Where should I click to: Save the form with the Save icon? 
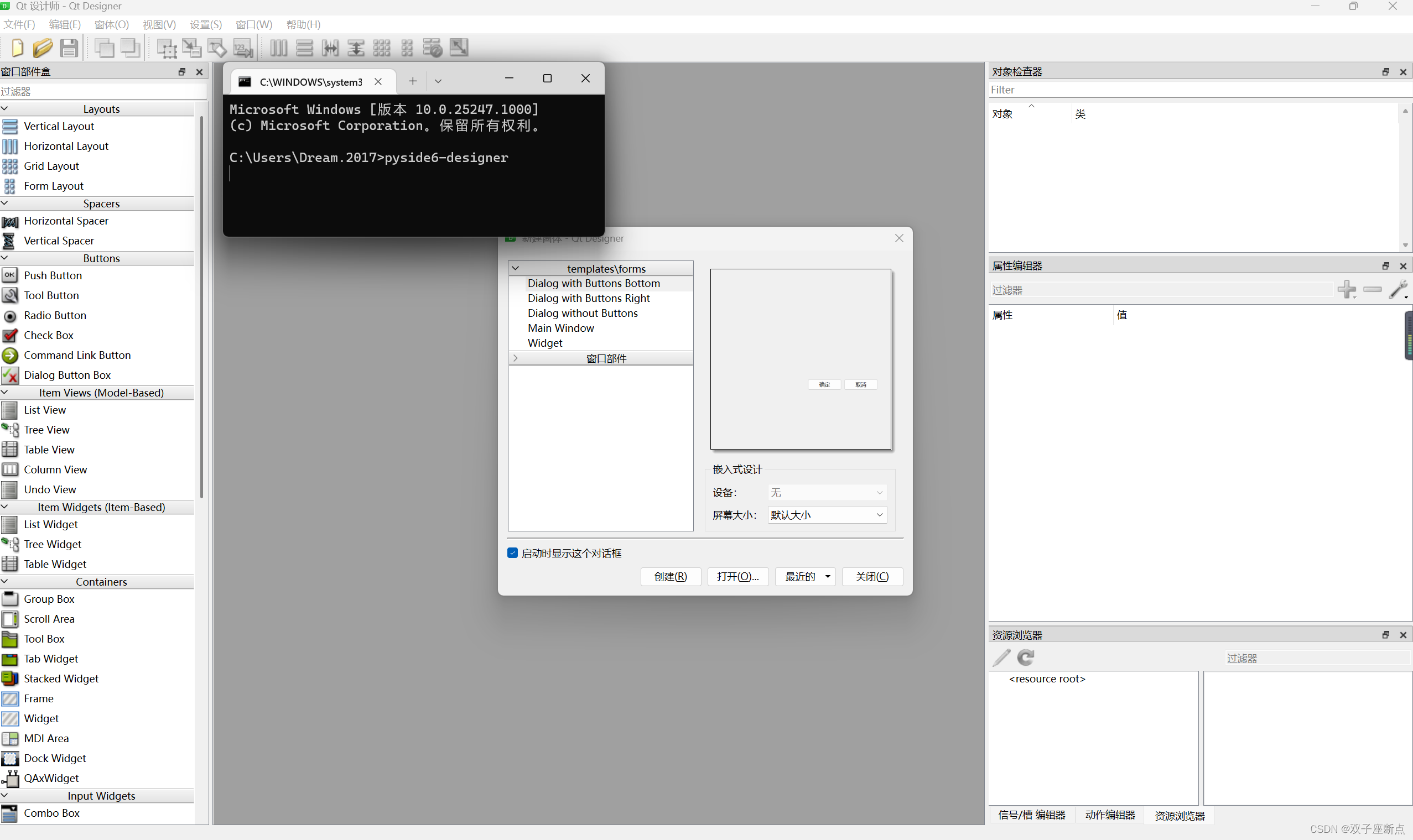[69, 48]
